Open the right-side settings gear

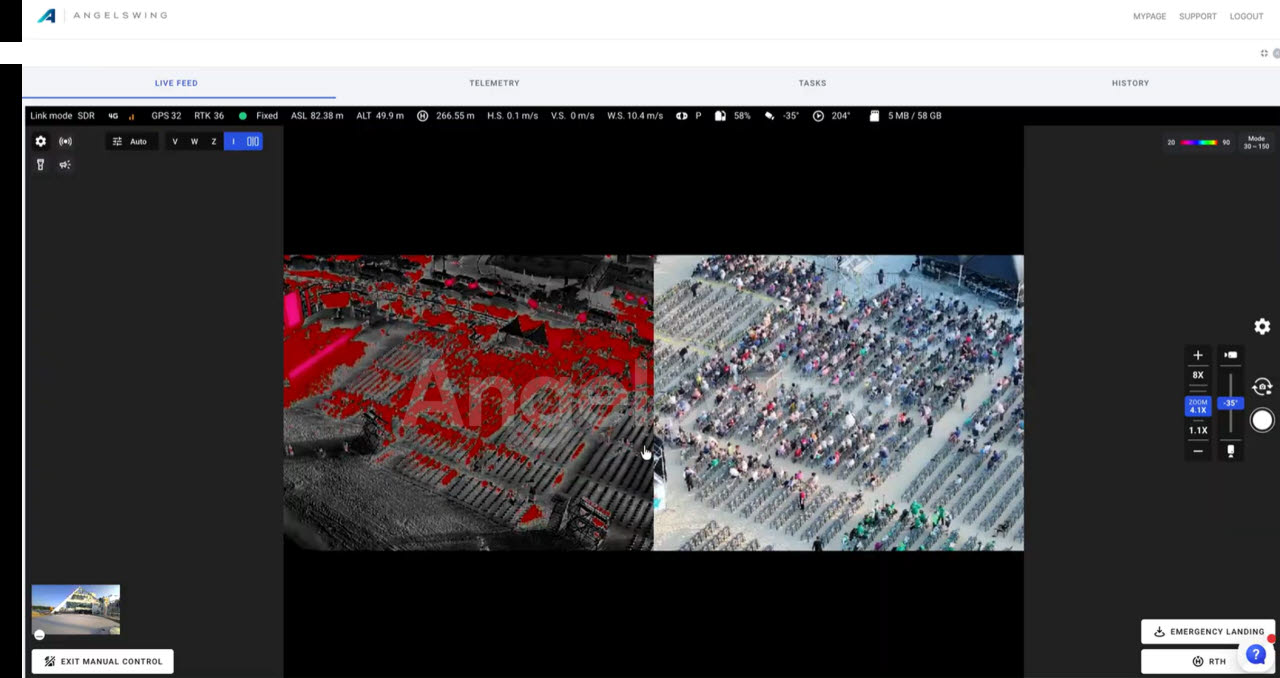[x=1262, y=326]
